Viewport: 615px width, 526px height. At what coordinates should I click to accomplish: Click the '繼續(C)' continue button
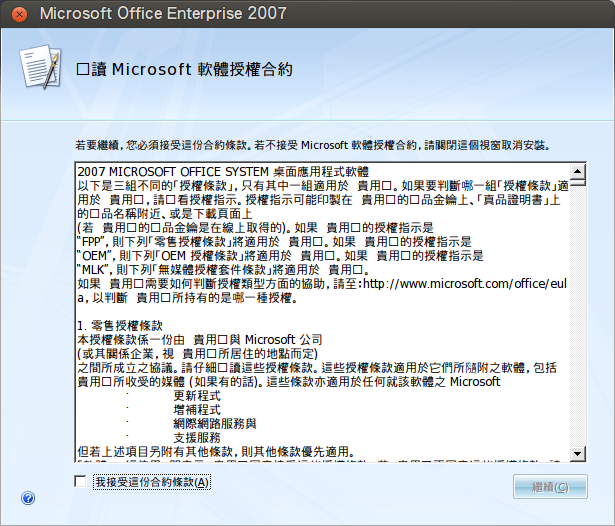(550, 487)
